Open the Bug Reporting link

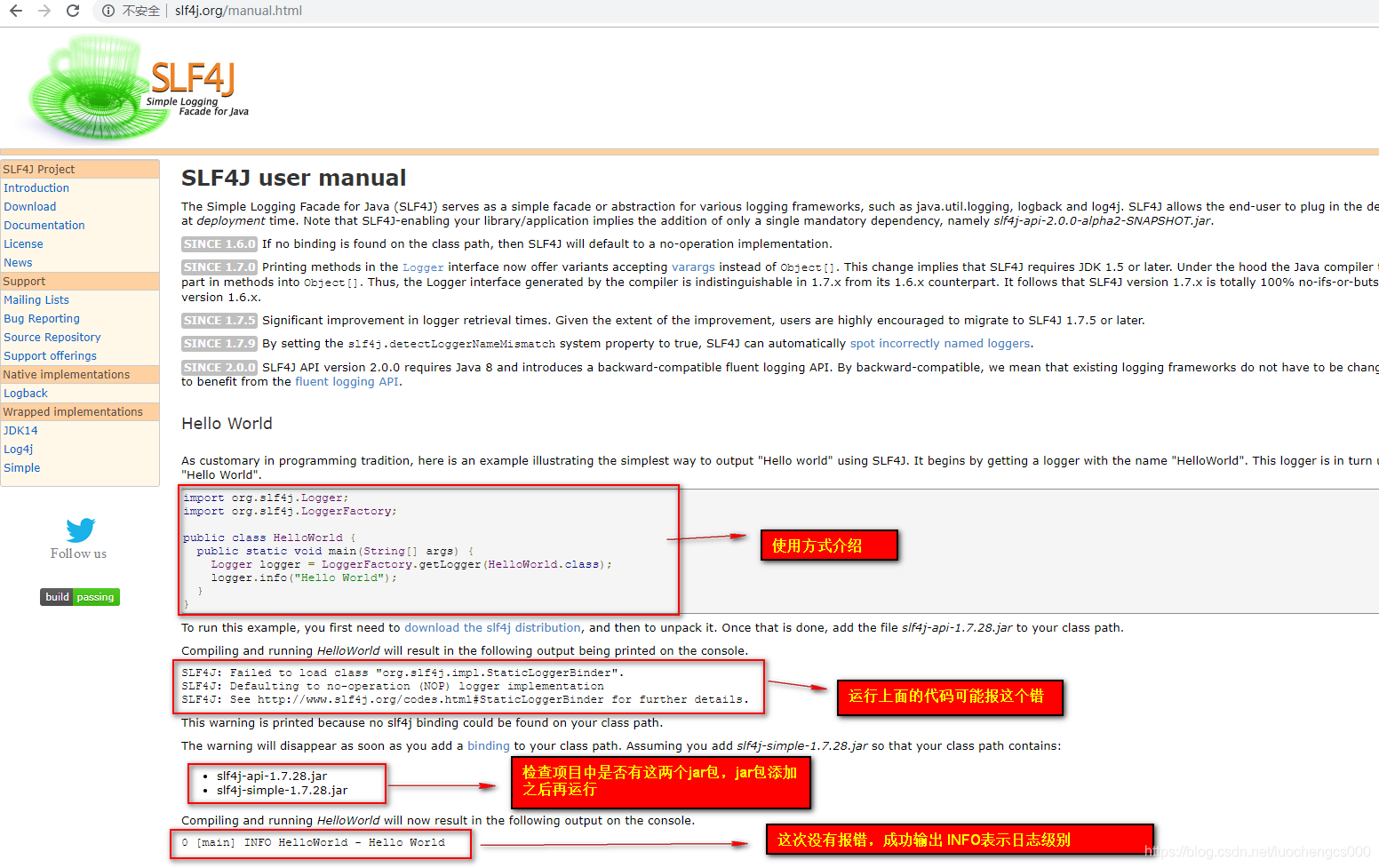[42, 318]
